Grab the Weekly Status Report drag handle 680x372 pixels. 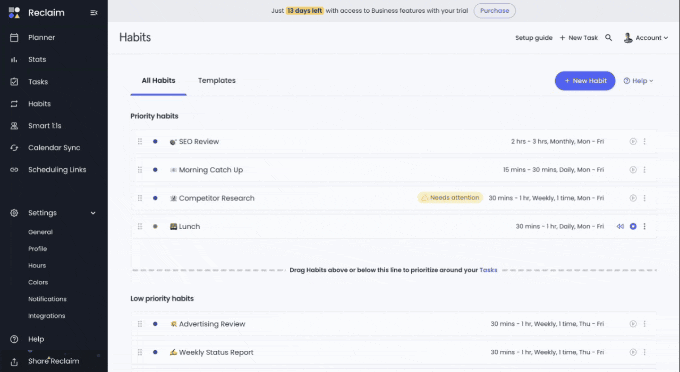(x=140, y=352)
